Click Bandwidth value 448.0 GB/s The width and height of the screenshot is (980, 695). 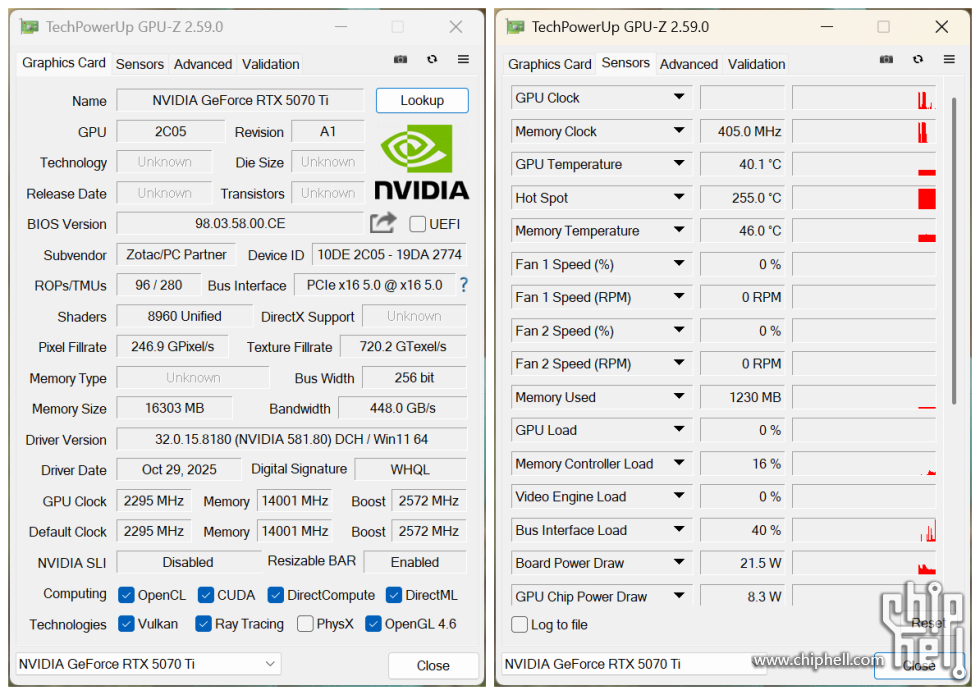402,408
